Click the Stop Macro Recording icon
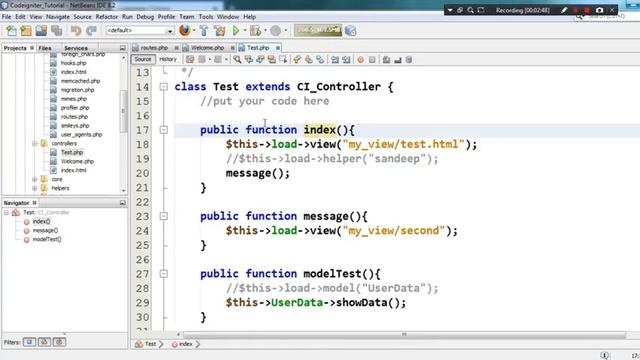 click(x=372, y=60)
